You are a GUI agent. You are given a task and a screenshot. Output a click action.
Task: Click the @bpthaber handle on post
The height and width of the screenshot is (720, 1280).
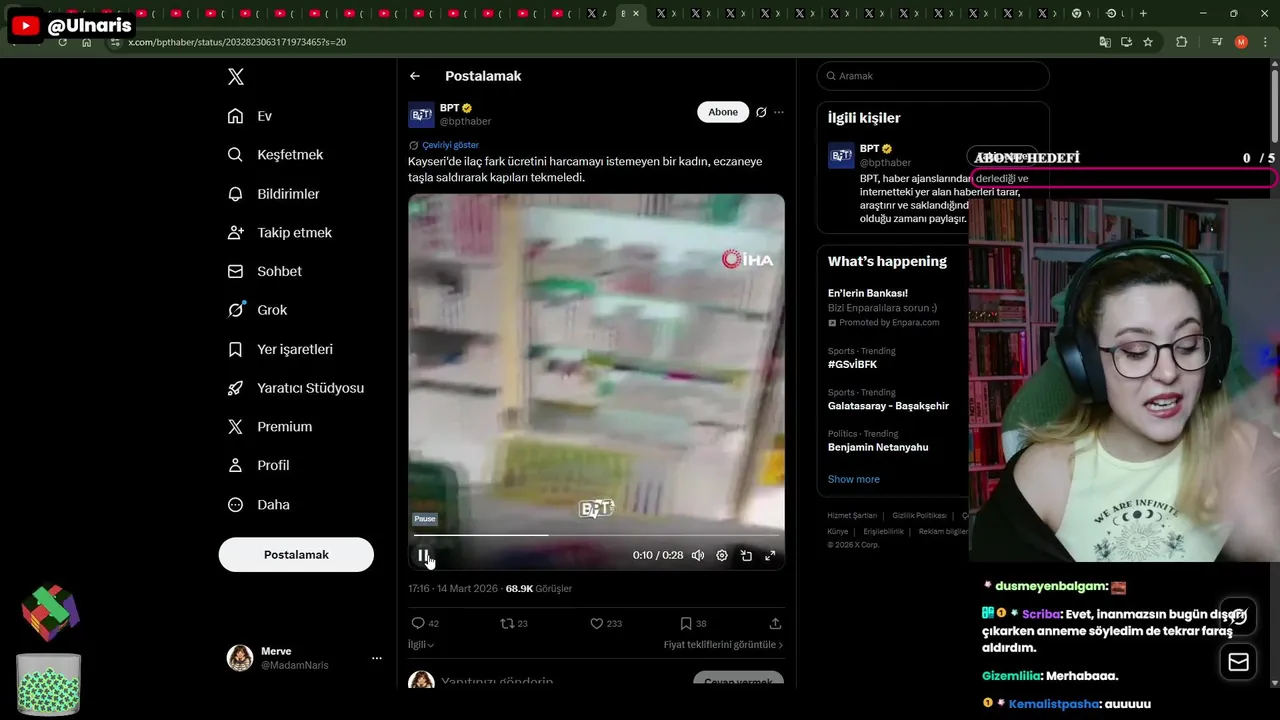click(465, 122)
